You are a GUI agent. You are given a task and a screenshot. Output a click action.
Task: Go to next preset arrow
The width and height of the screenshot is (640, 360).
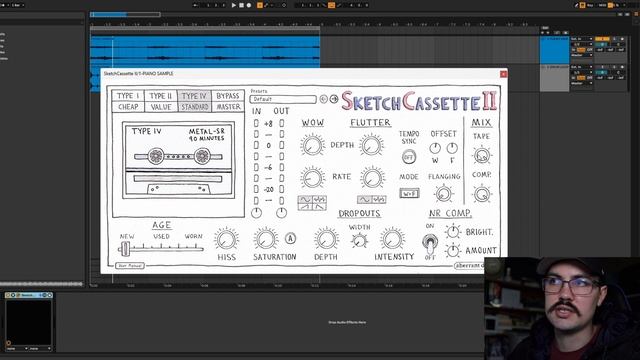click(x=334, y=99)
